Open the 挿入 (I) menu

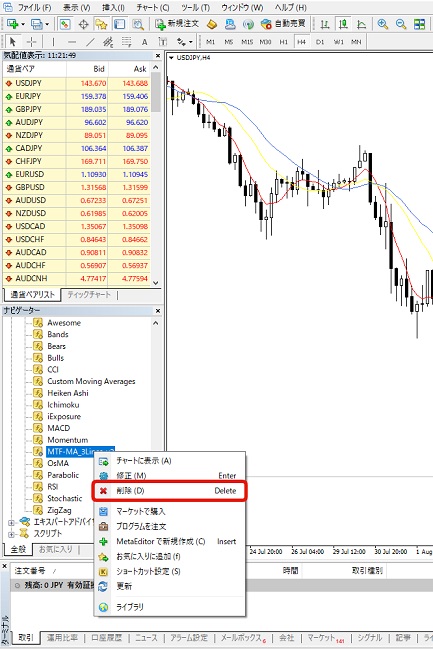click(x=113, y=7)
